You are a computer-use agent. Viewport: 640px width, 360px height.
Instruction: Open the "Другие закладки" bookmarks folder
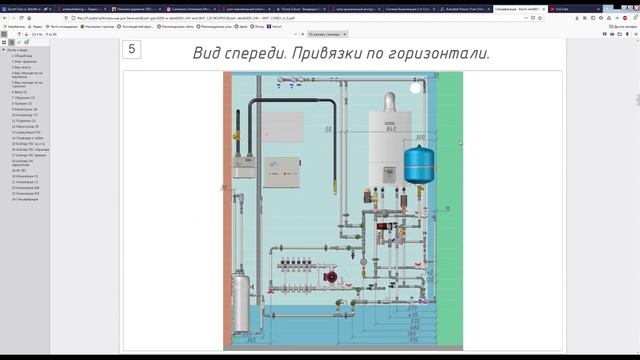(x=622, y=27)
